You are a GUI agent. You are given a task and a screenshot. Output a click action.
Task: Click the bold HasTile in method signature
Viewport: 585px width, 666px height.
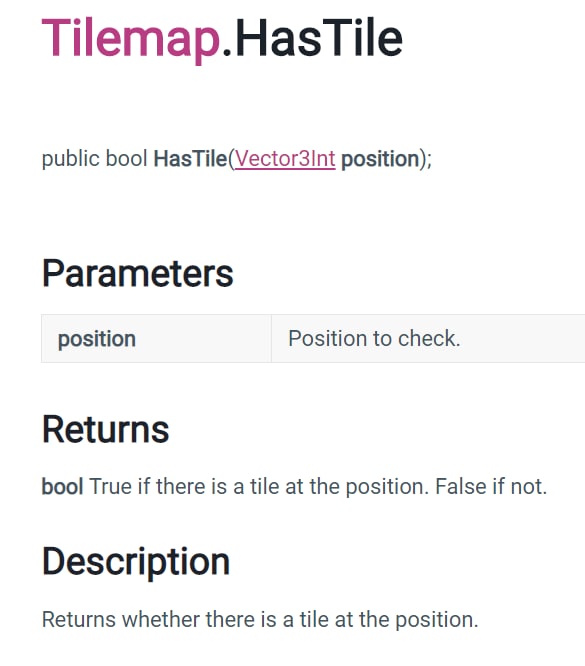tap(190, 159)
